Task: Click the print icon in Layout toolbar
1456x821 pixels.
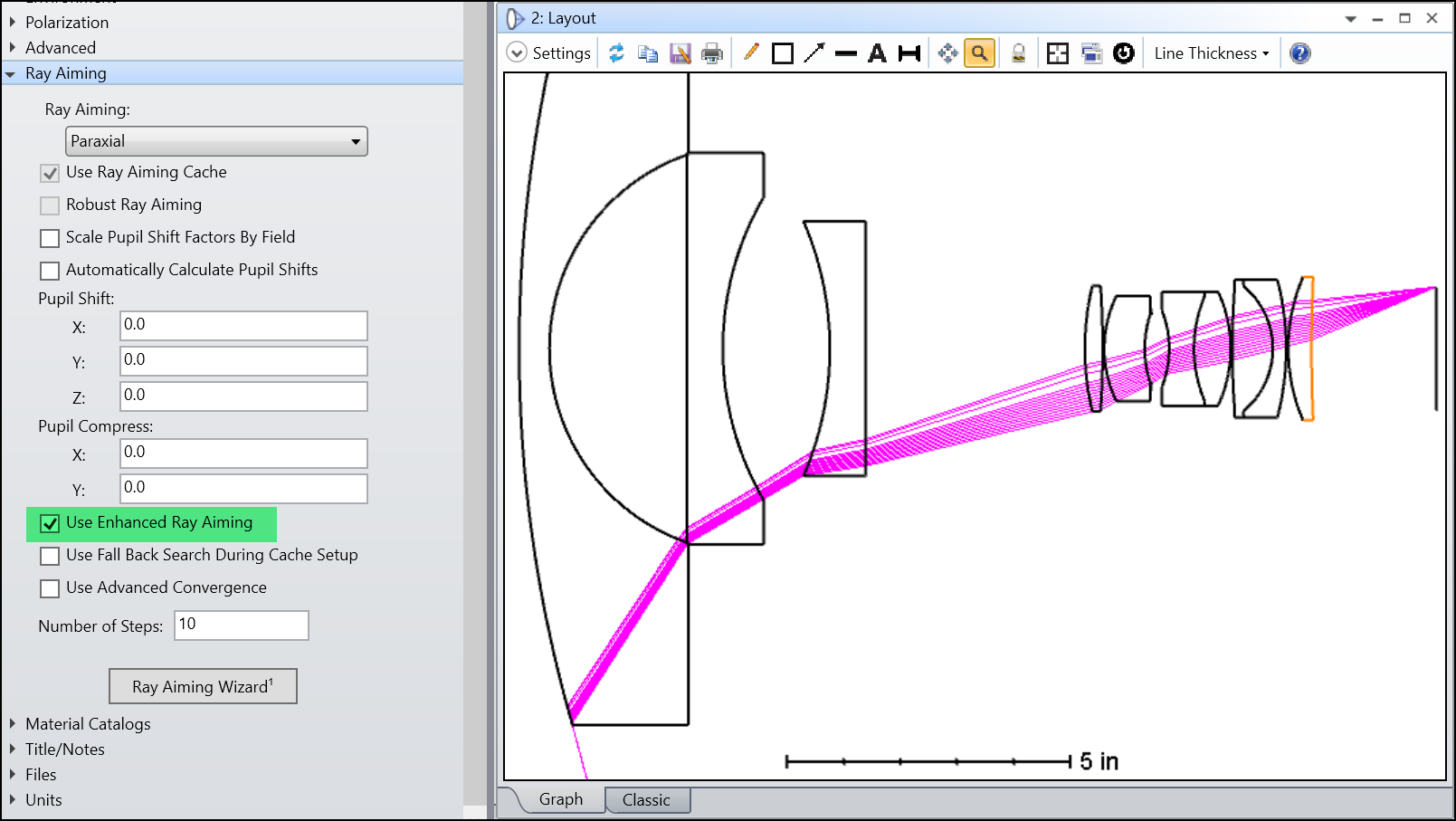Action: tap(712, 53)
